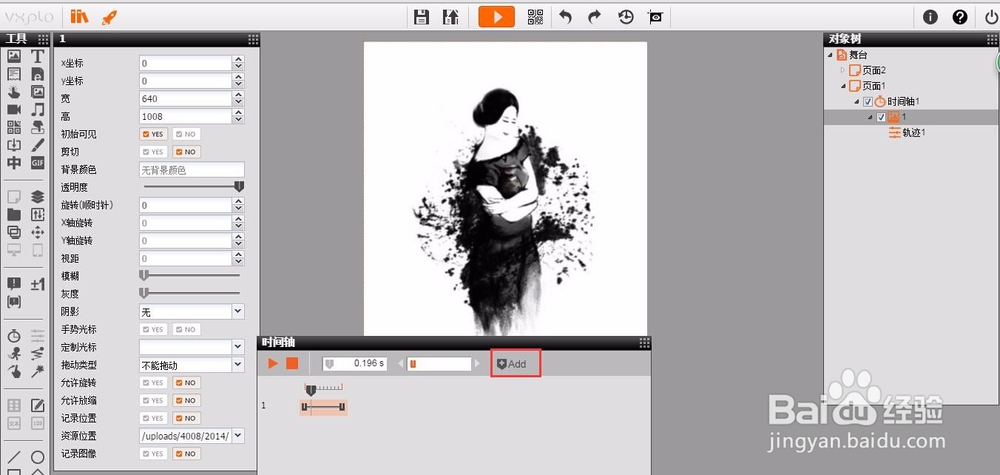Set 允许旋转 to YES
Viewport: 1000px width, 475px height.
[154, 383]
